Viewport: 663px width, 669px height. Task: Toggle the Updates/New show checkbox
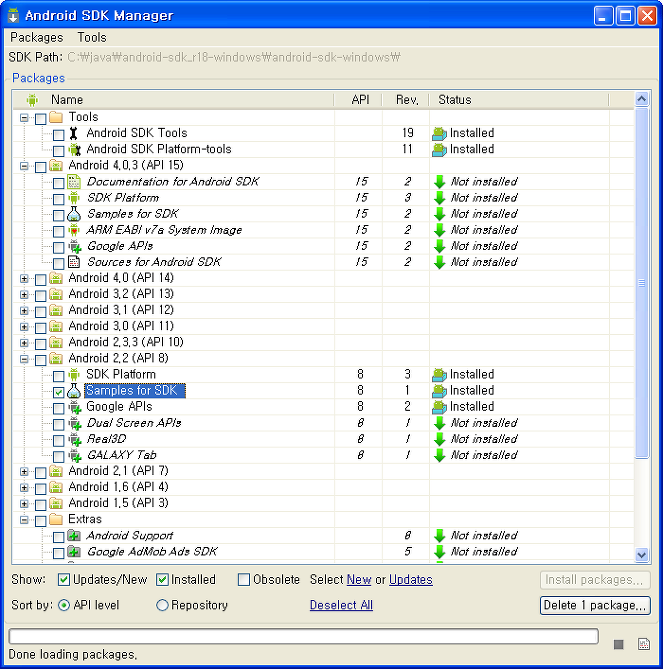coord(64,579)
